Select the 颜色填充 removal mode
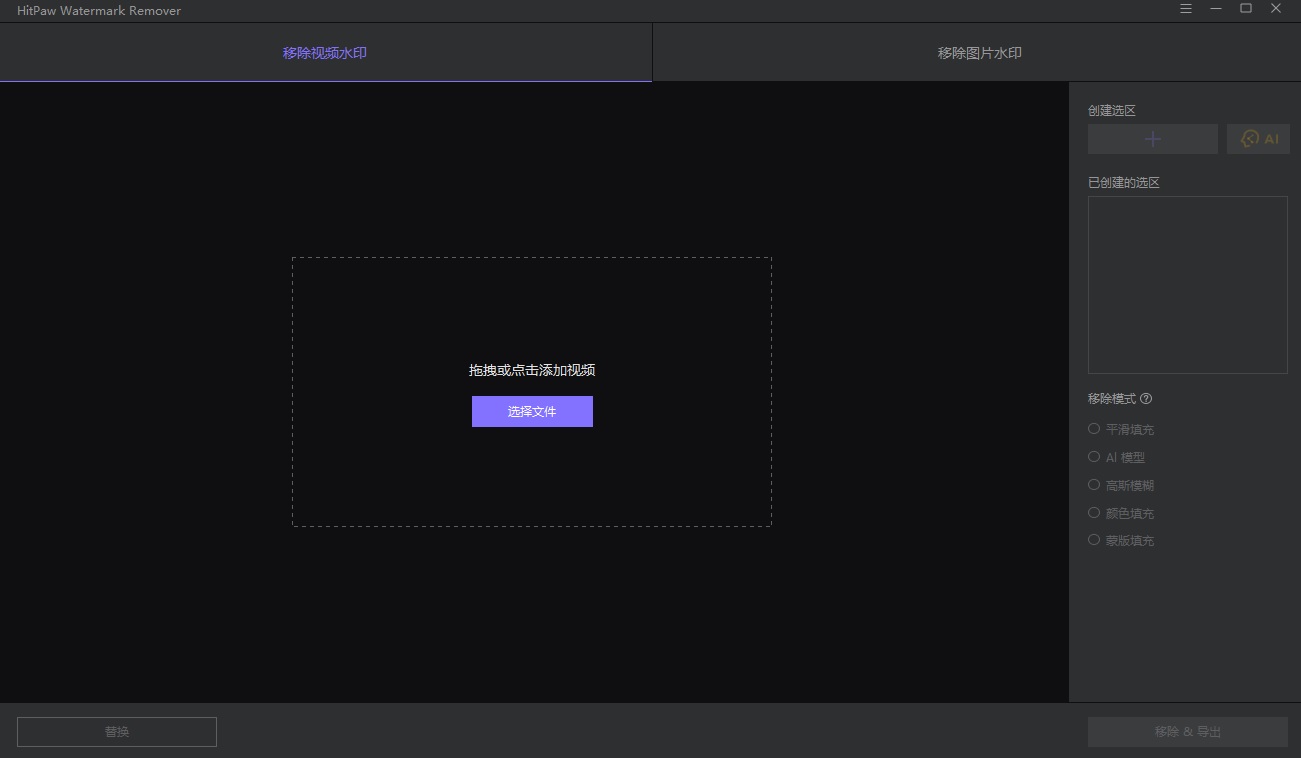The width and height of the screenshot is (1301, 758). pyautogui.click(x=1121, y=513)
